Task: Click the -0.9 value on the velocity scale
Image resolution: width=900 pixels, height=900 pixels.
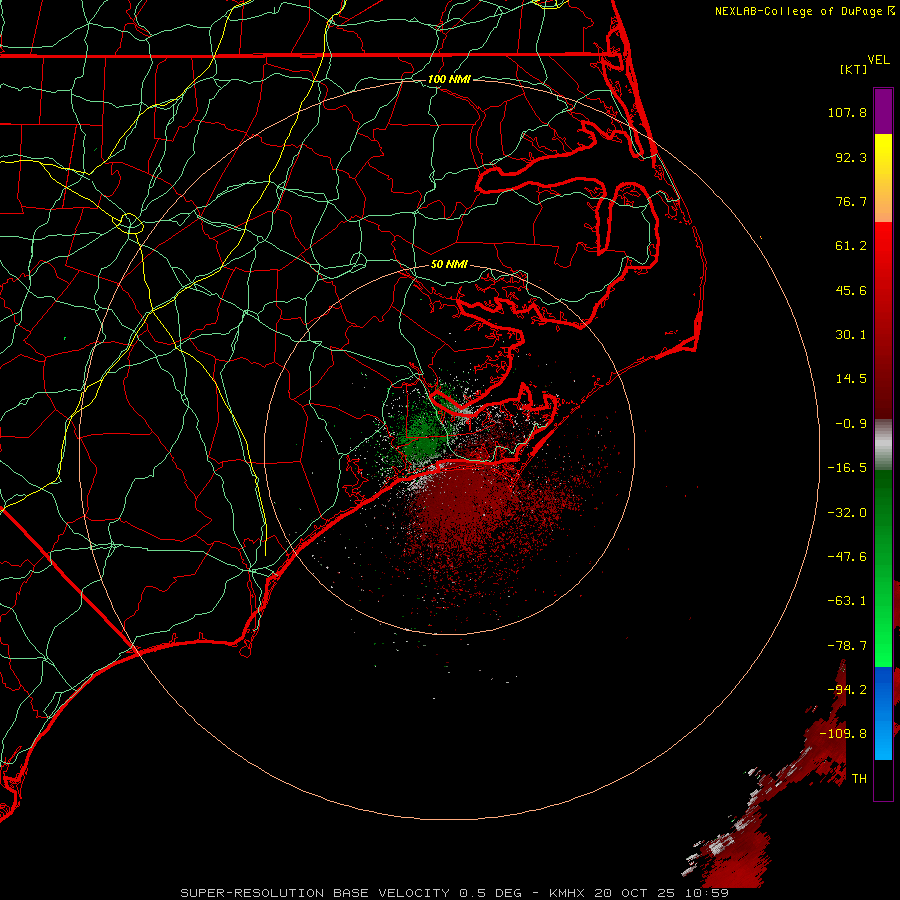Action: coord(851,424)
